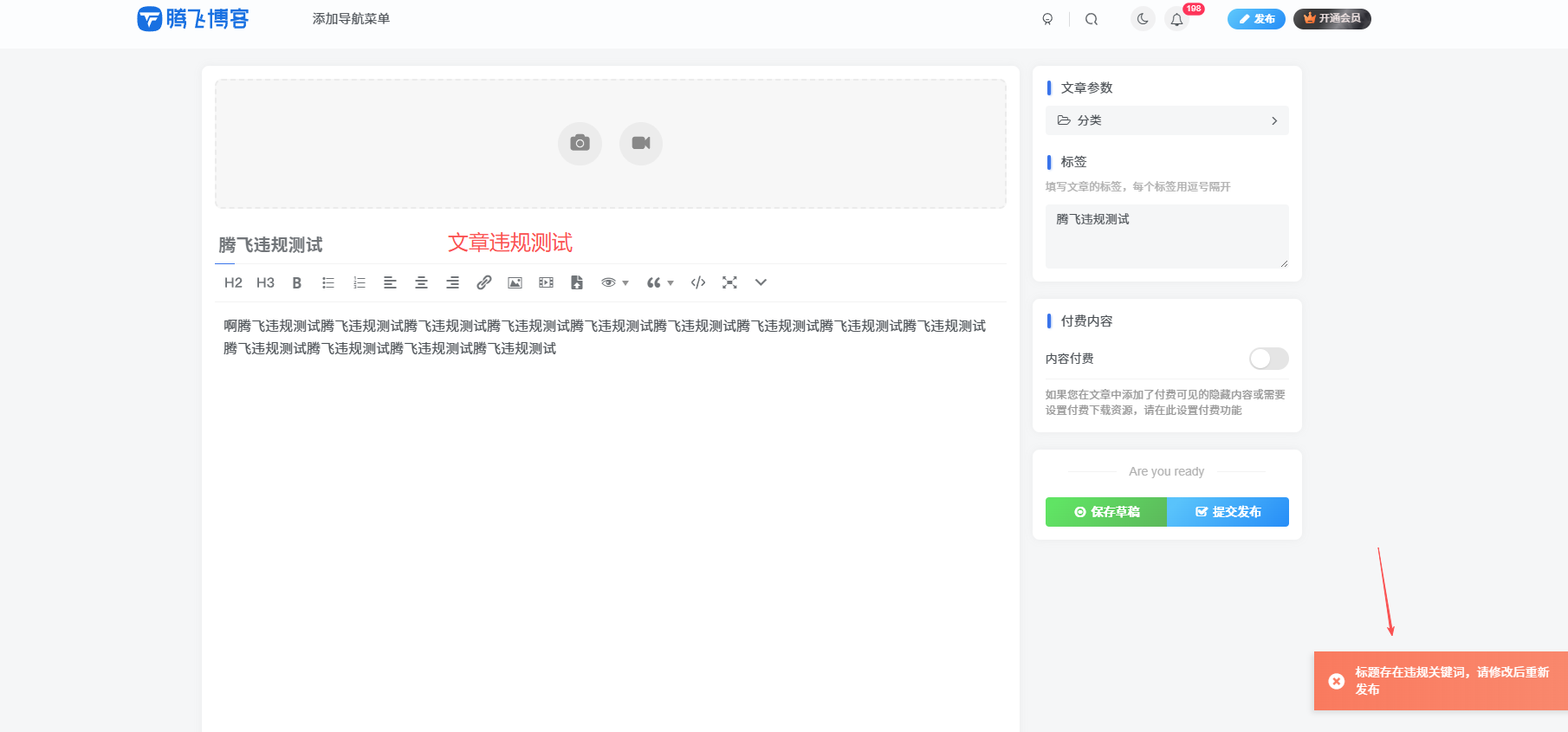Click the lightbulb icon in header
1568x732 pixels.
[x=1047, y=19]
